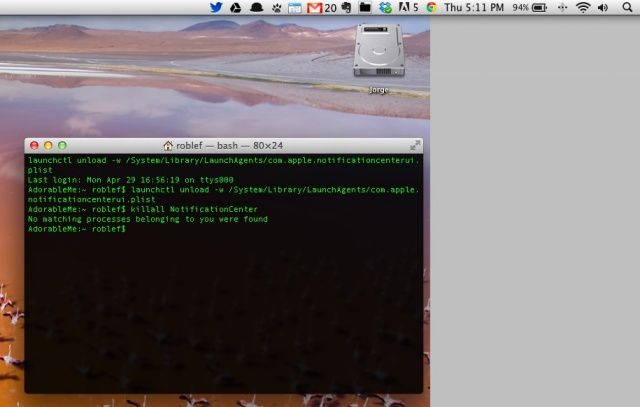Open the calendar icon in the menu bar
640x407 pixels.
[x=294, y=7]
